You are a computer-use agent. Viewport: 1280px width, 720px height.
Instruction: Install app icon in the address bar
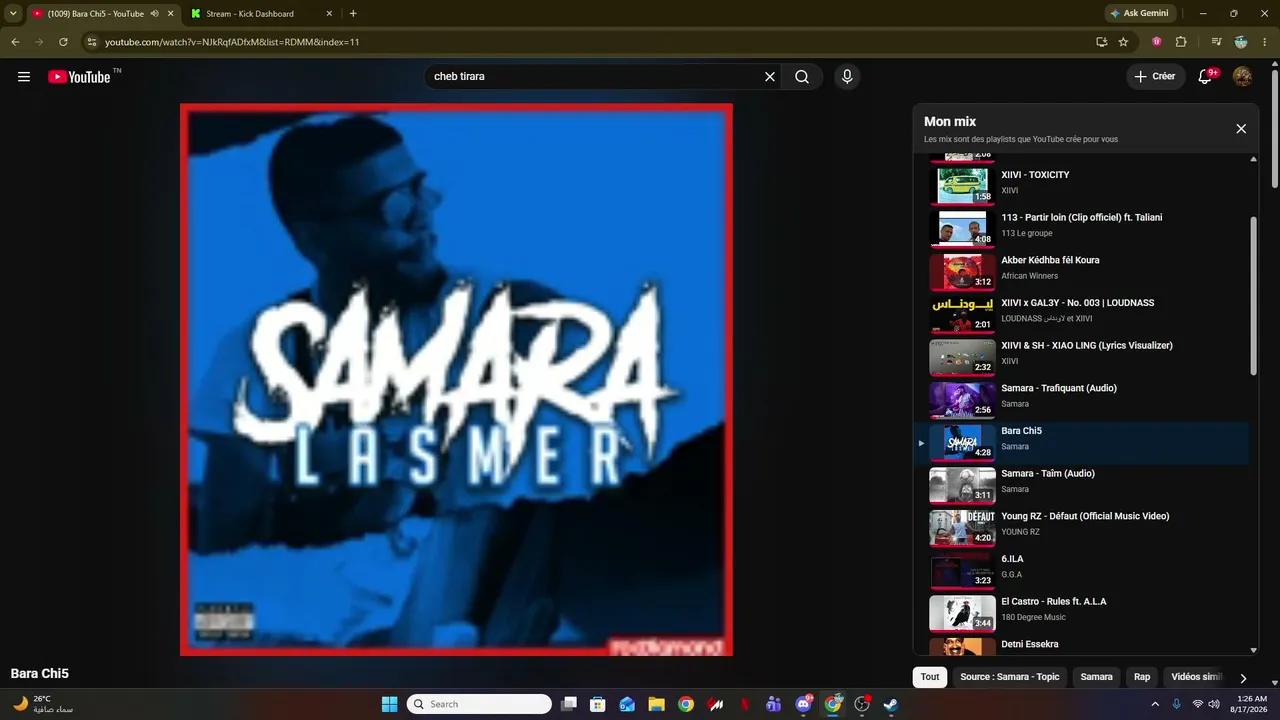coord(1101,42)
